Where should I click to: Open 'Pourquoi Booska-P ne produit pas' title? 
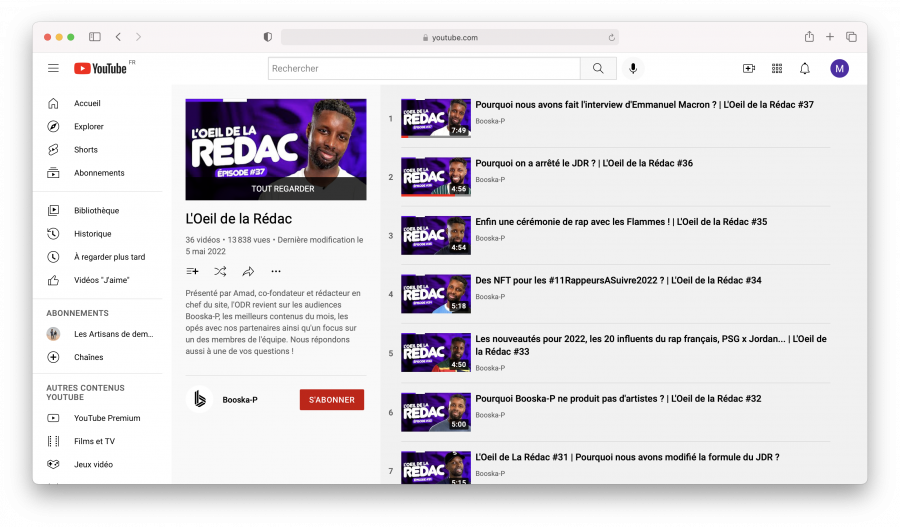pos(618,398)
